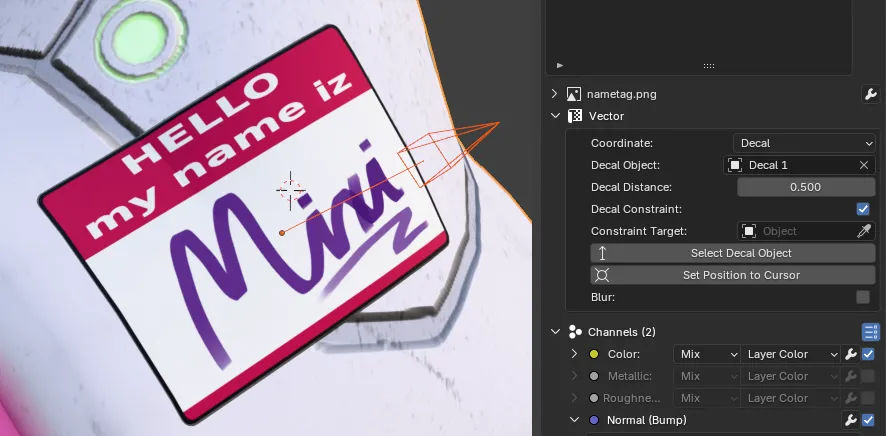Click the Normal (Bump) label

click(x=646, y=420)
